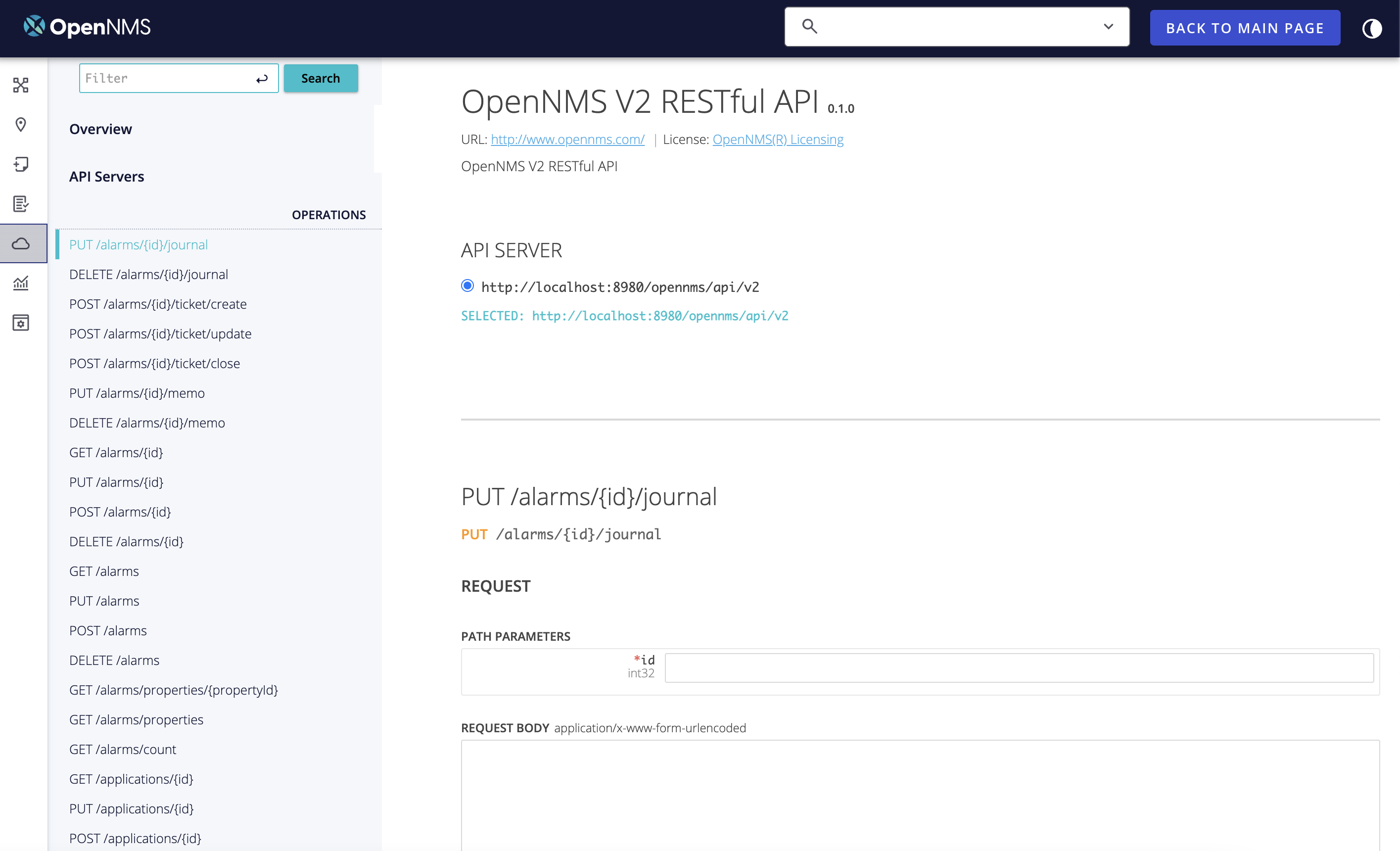Open the search bar dropdown chevron

coord(1107,26)
